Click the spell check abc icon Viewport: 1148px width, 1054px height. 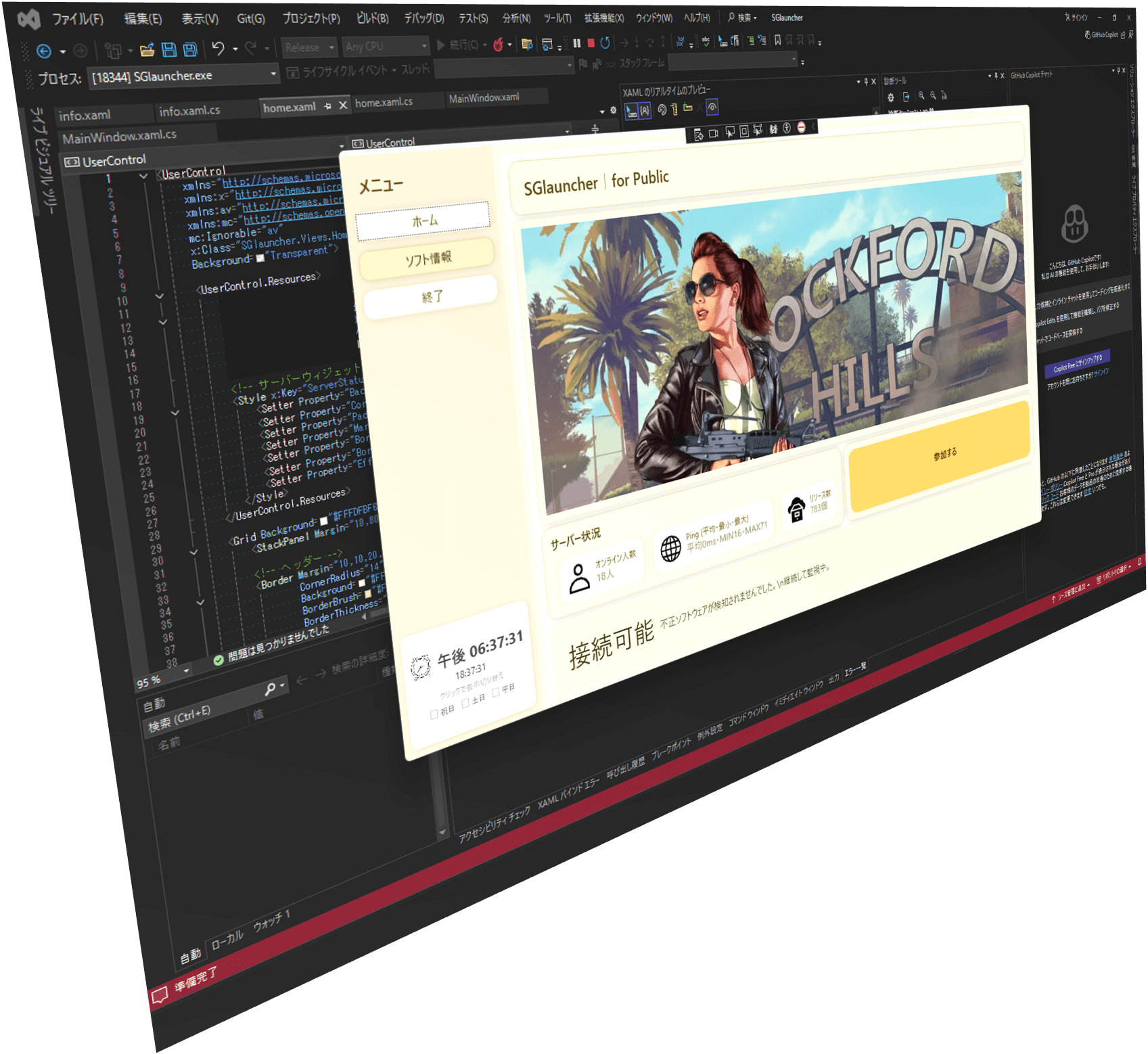(705, 41)
